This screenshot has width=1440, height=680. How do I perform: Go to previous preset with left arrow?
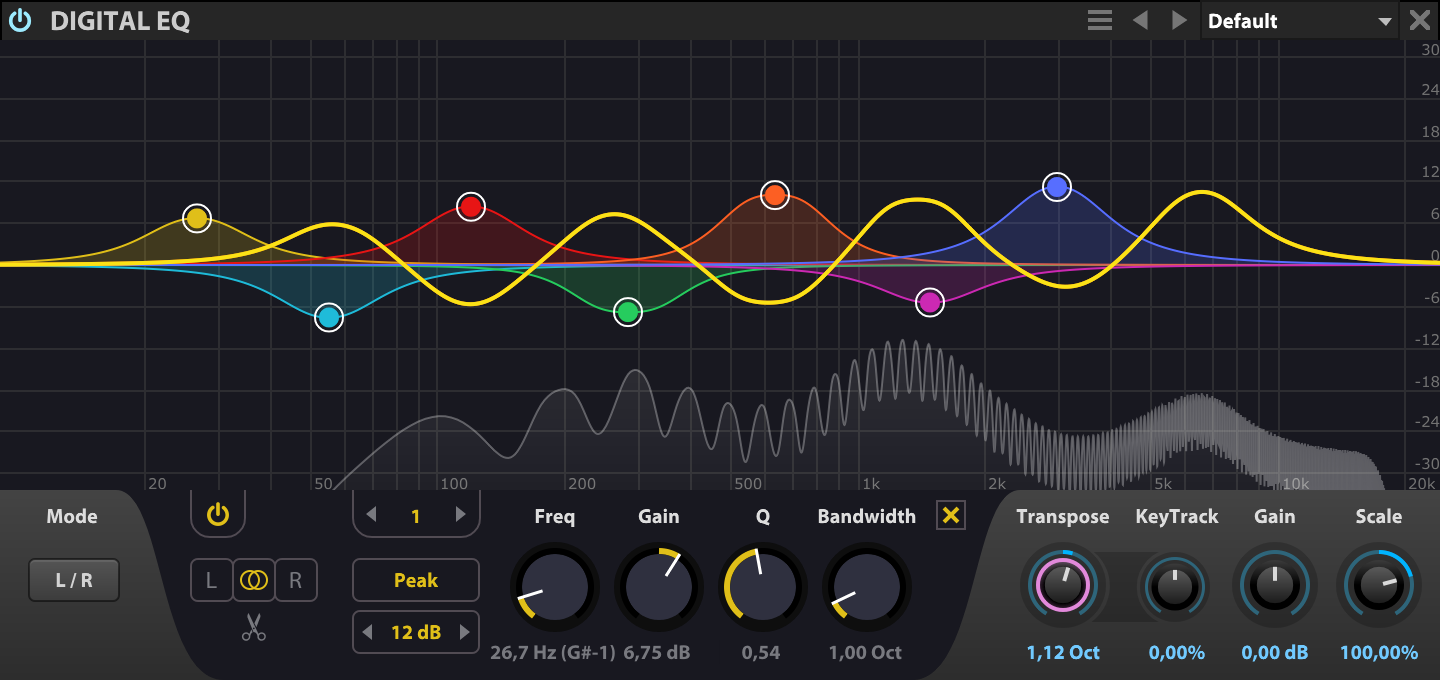click(1140, 21)
